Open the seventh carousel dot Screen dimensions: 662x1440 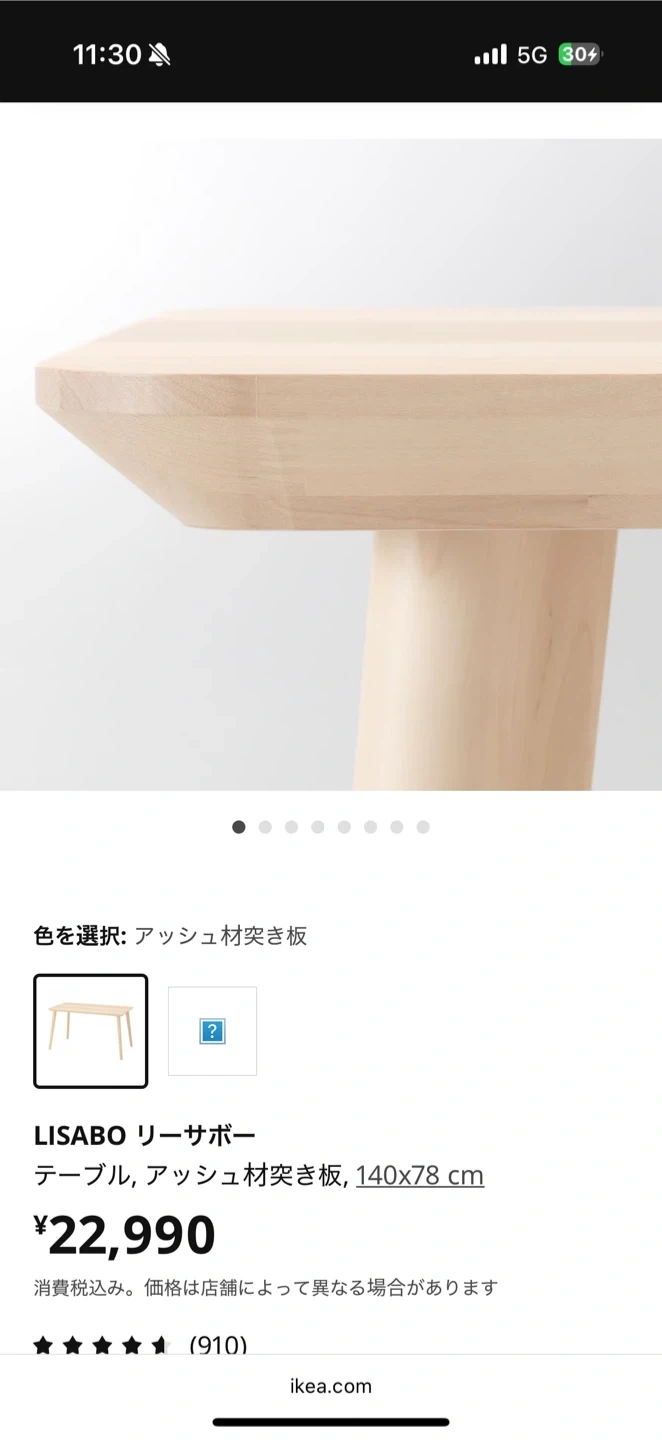click(397, 827)
